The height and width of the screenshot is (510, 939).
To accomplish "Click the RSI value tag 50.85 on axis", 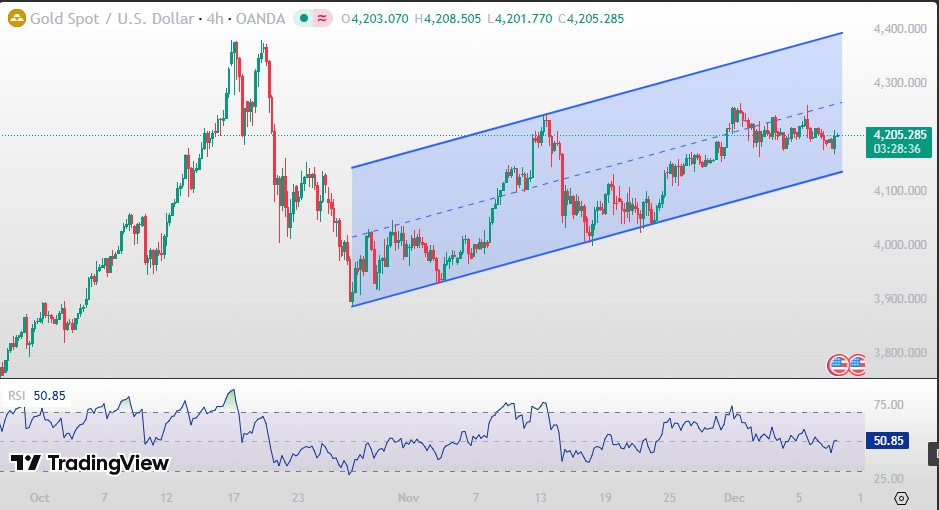I will tap(888, 440).
